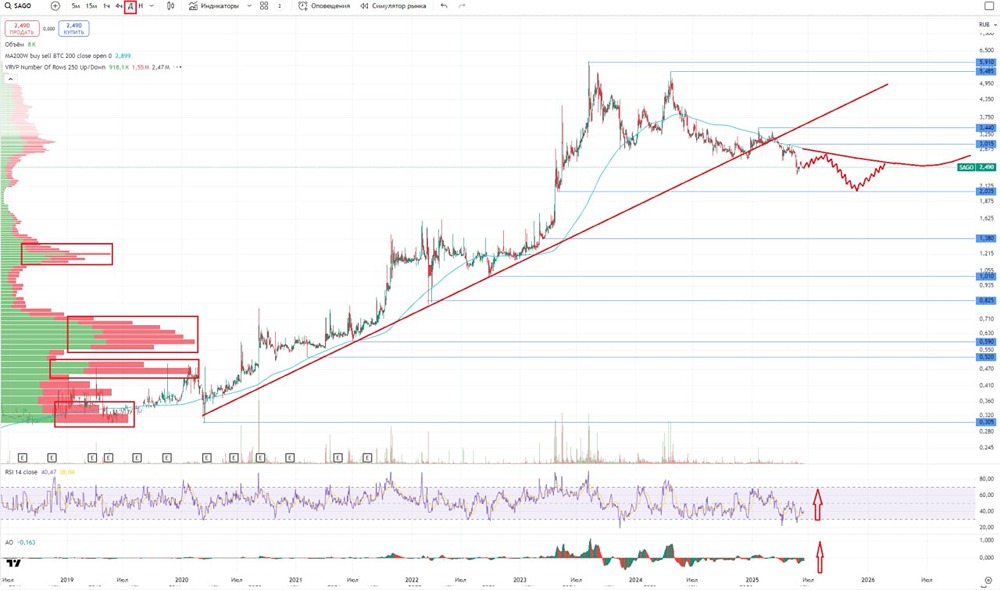Select the 4ч timeframe
1000x590 pixels.
(x=119, y=6)
